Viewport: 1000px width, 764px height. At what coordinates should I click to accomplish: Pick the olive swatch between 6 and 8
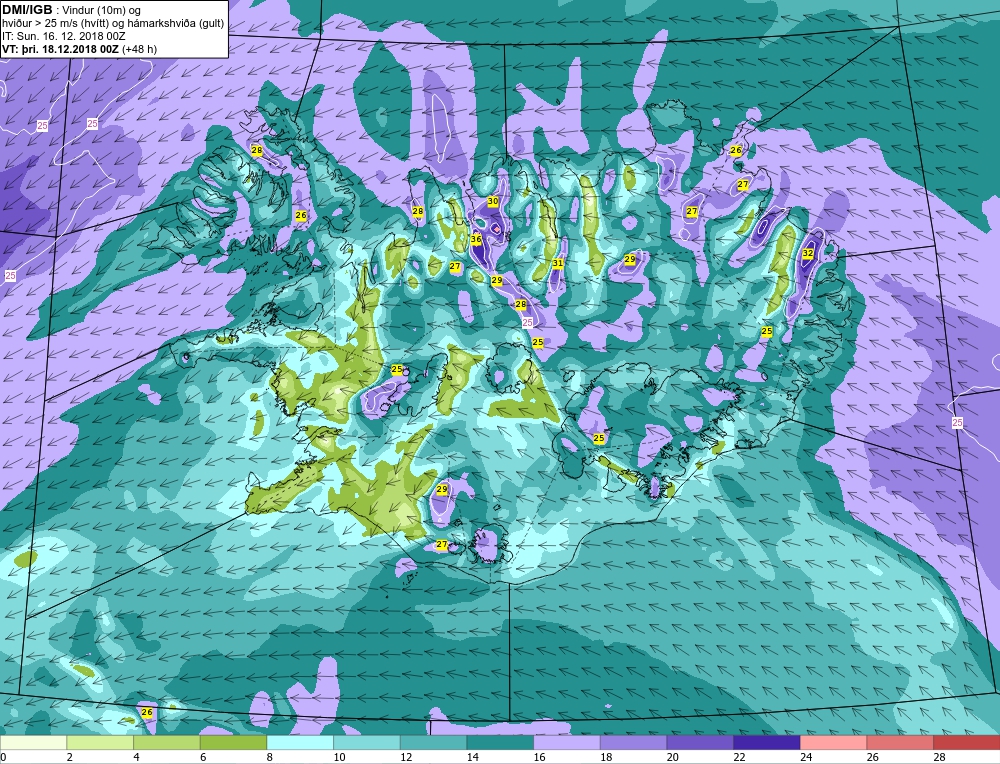coord(233,742)
